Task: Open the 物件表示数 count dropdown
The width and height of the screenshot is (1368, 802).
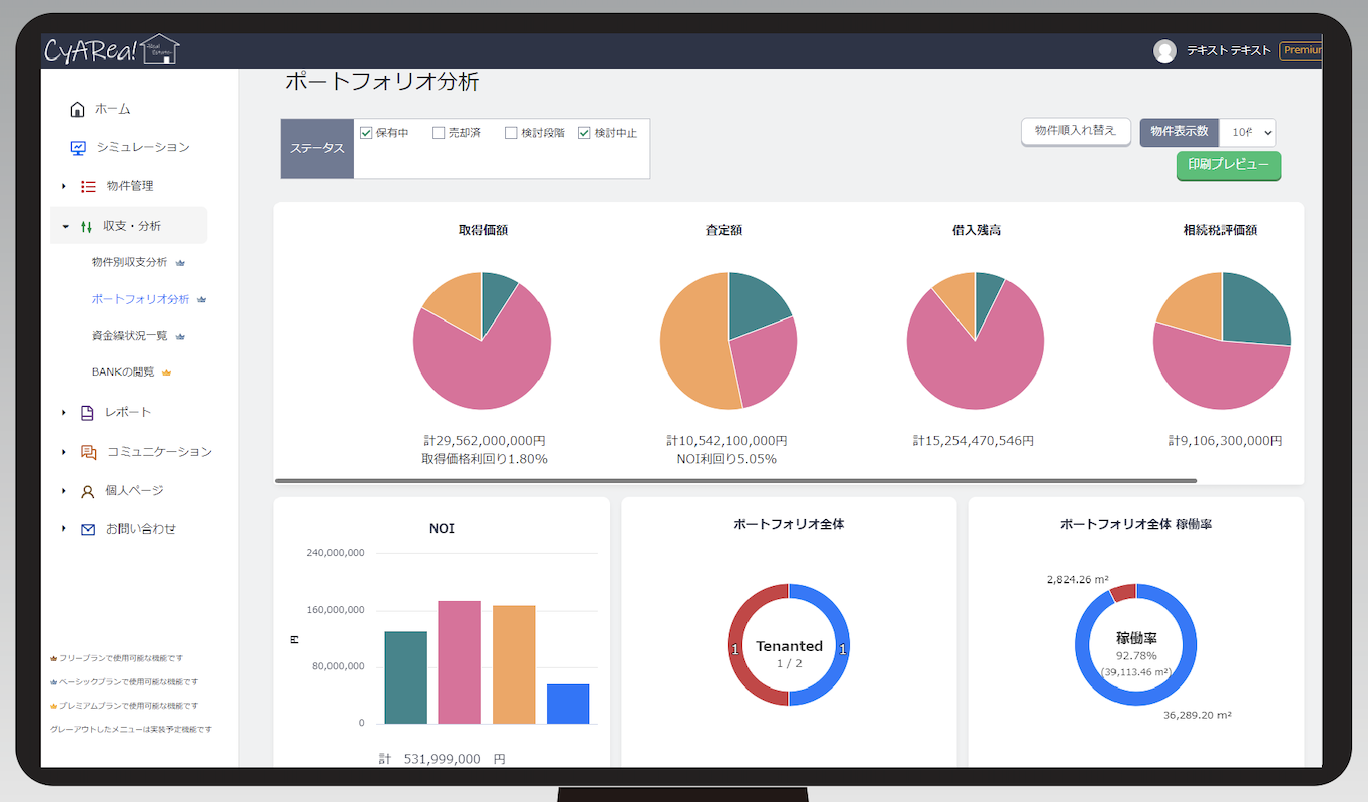Action: pos(1247,132)
